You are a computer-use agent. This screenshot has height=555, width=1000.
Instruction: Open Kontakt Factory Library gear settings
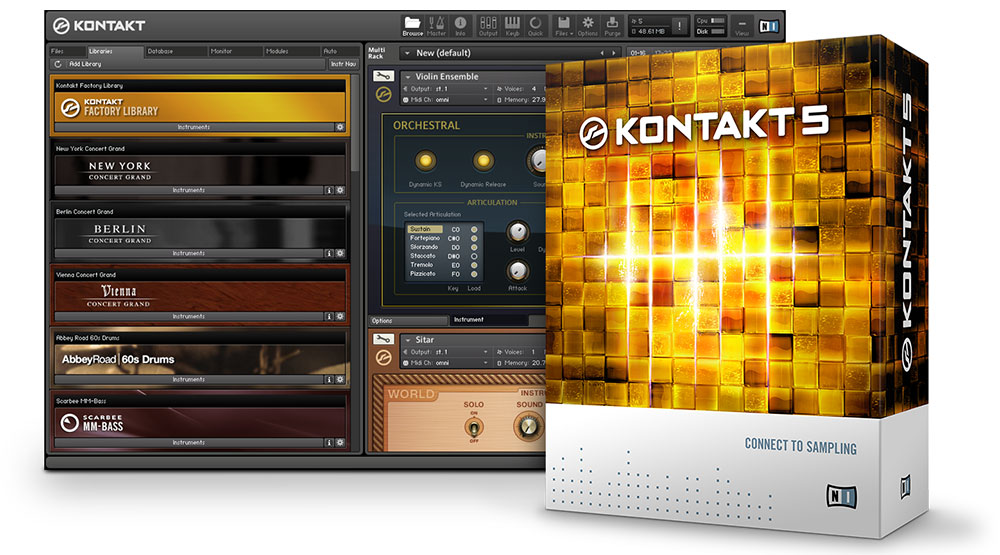(340, 127)
